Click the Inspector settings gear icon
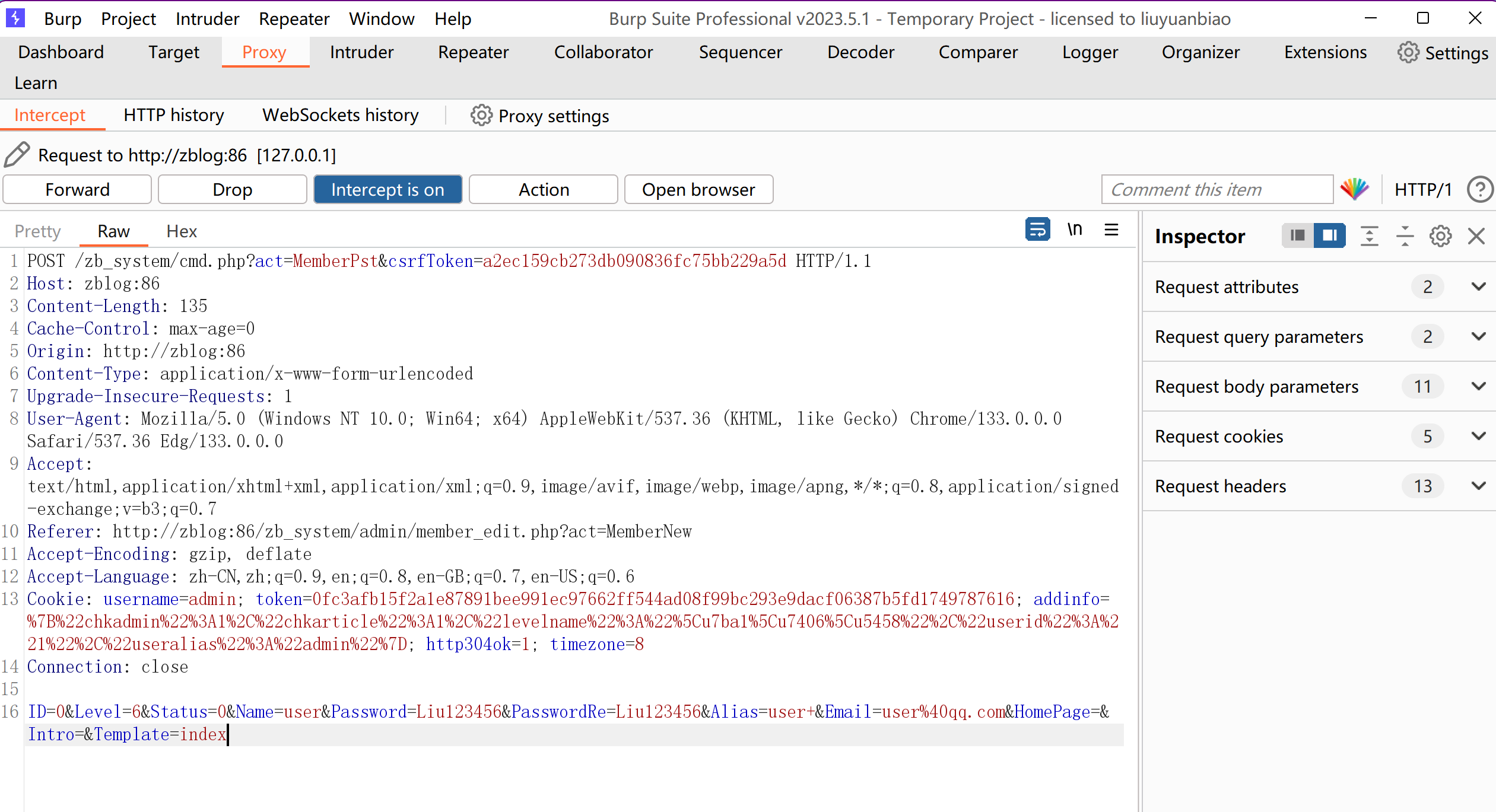The image size is (1496, 812). tap(1440, 236)
